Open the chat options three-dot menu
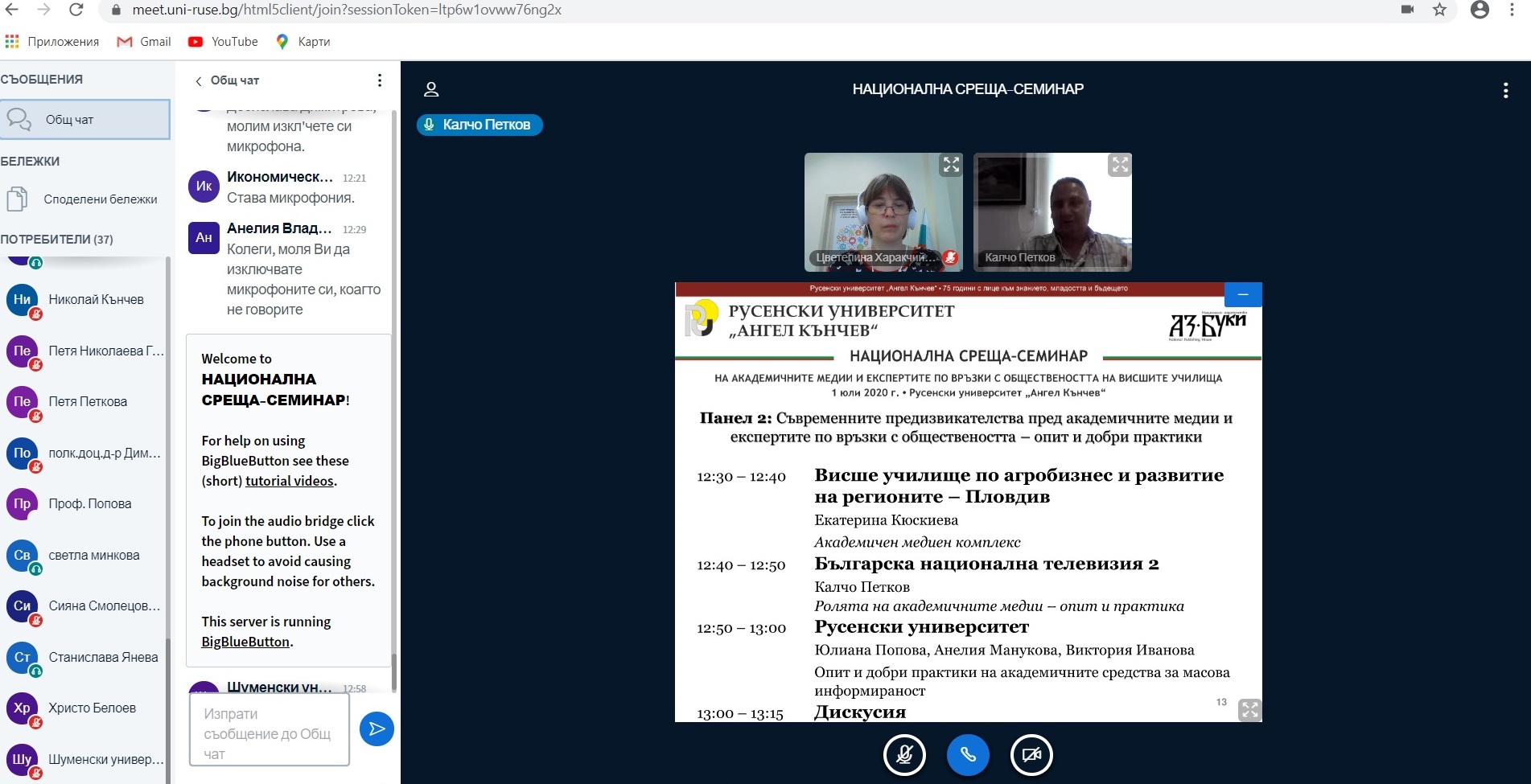This screenshot has height=784, width=1531. 380,80
